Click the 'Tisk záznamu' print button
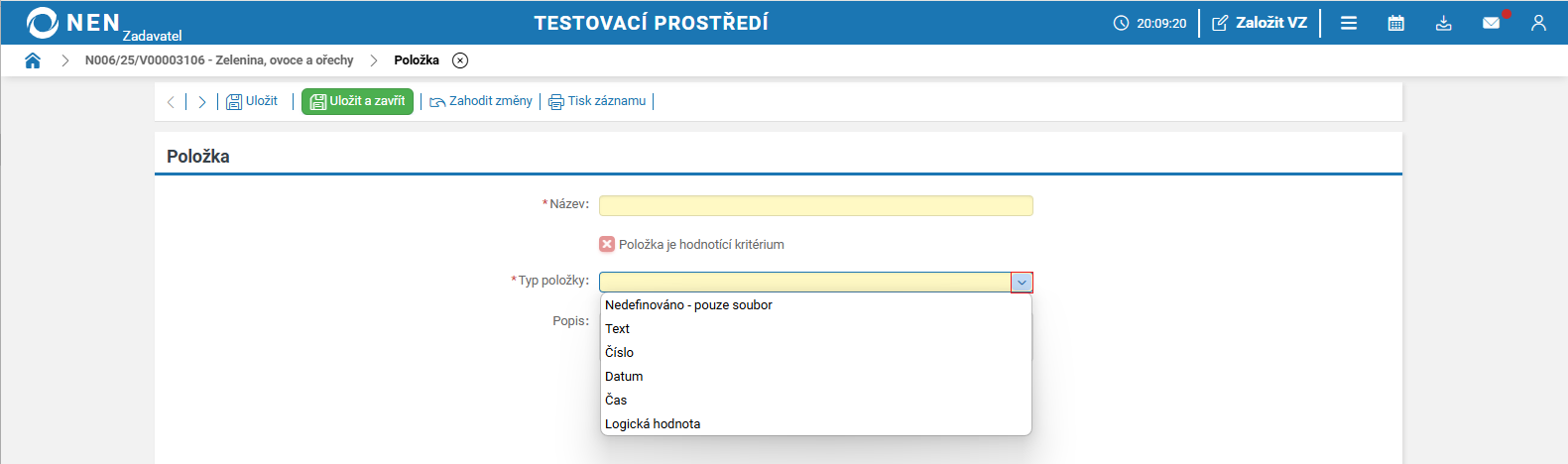The height and width of the screenshot is (464, 1568). click(597, 101)
